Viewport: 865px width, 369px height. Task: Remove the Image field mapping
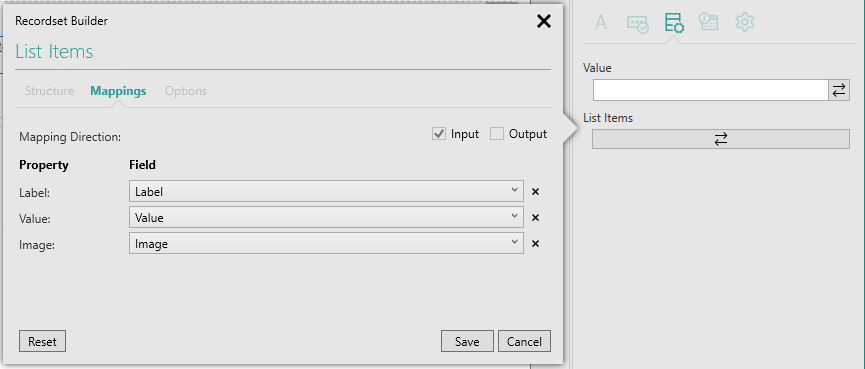pos(535,244)
